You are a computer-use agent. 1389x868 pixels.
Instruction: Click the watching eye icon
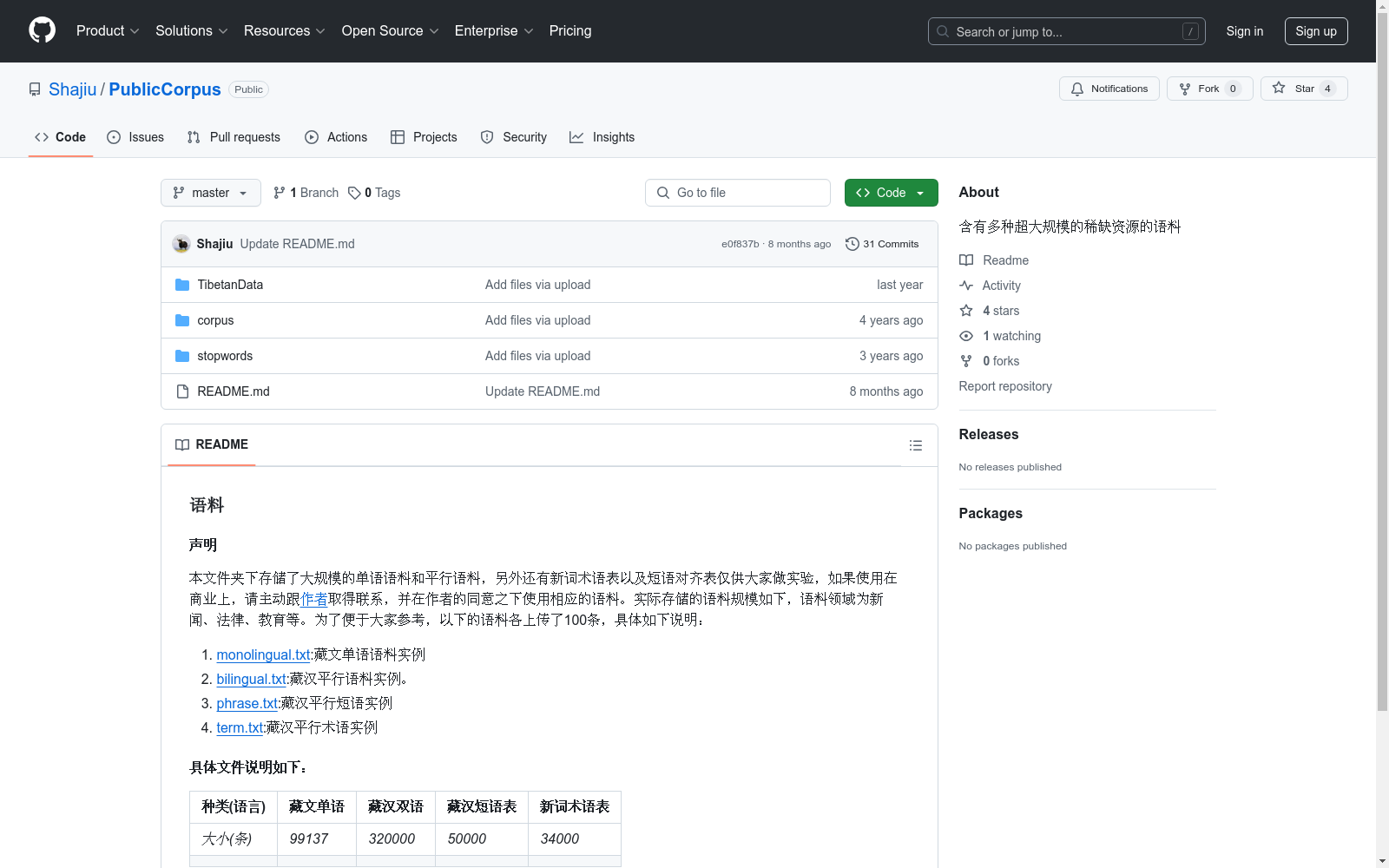click(966, 336)
